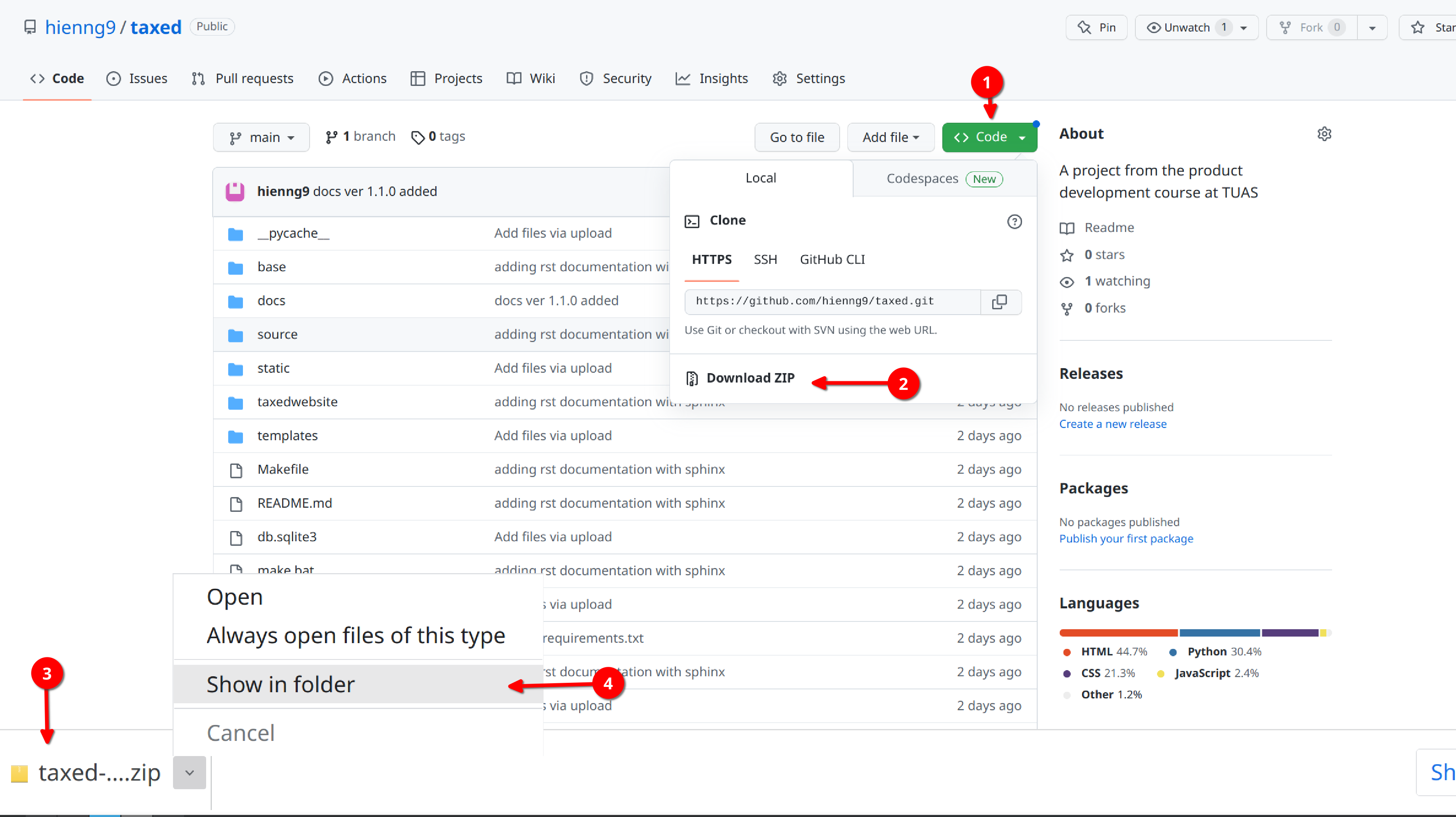
Task: Click the hienng9 owner link in header
Action: pos(80,27)
